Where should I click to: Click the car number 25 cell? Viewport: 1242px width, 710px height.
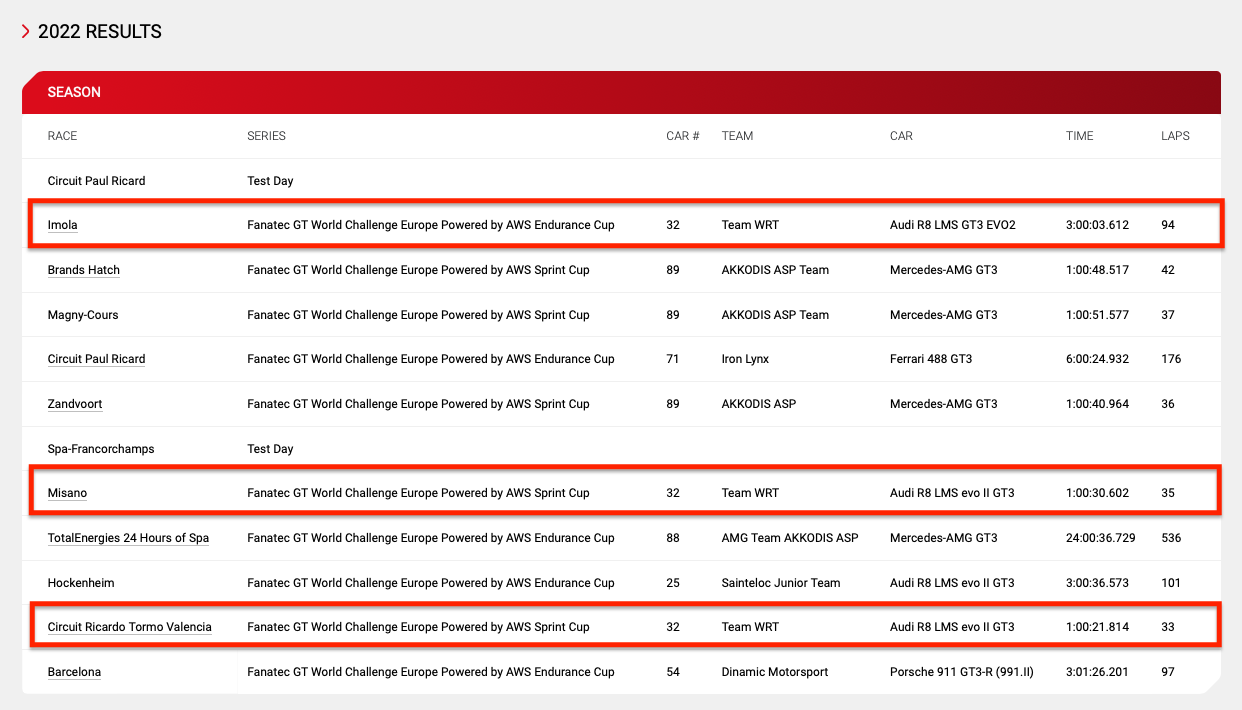click(673, 583)
